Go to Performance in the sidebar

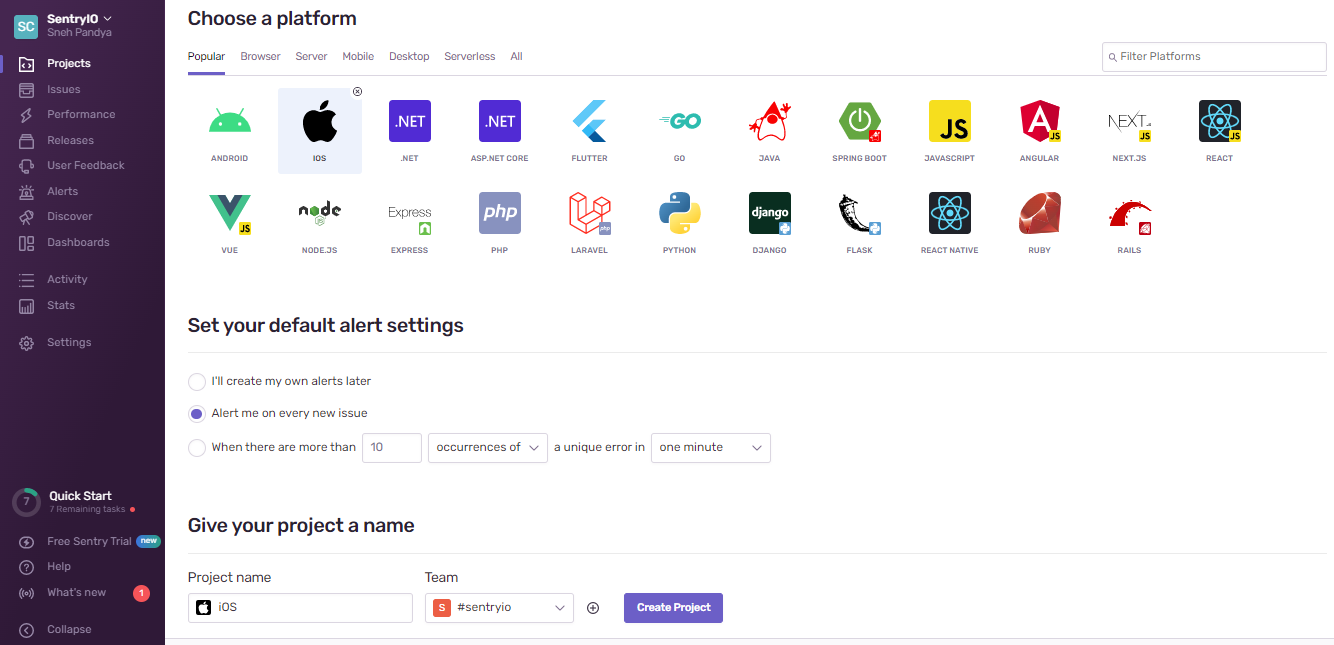[82, 114]
